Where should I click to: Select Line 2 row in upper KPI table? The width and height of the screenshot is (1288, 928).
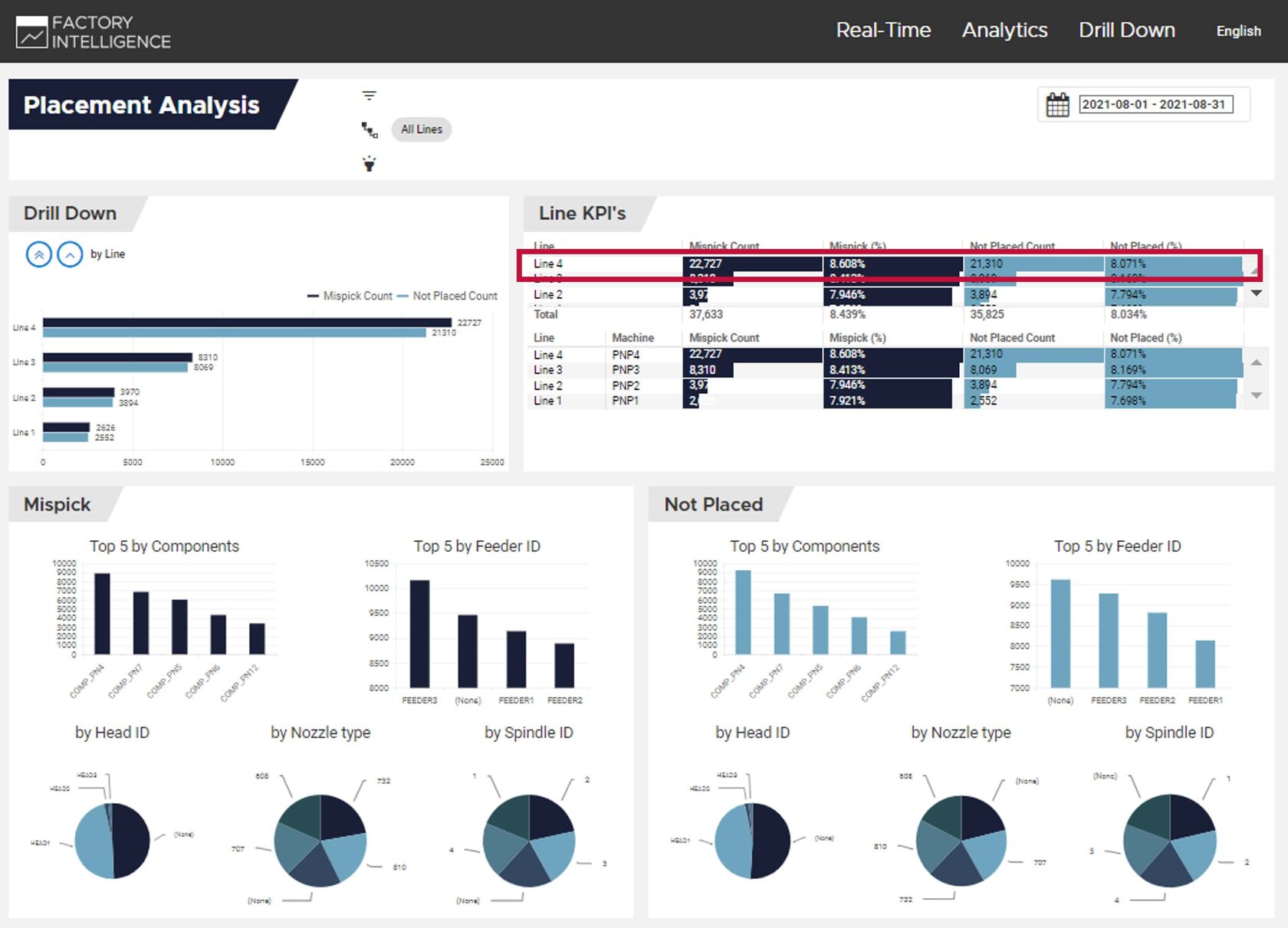pos(886,295)
